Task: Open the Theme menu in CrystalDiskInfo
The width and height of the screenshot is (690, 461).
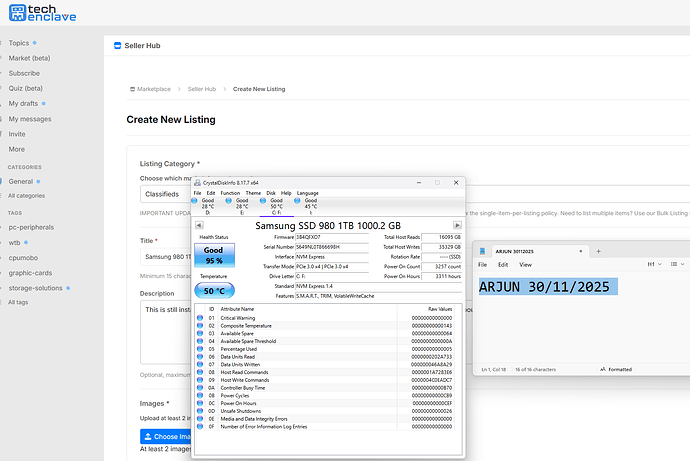Action: click(x=253, y=192)
